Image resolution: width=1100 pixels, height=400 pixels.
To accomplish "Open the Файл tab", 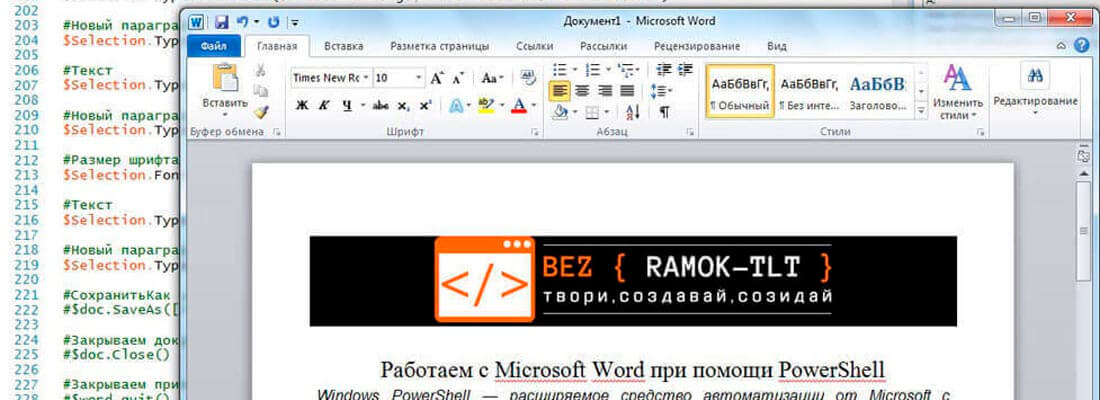I will point(213,46).
